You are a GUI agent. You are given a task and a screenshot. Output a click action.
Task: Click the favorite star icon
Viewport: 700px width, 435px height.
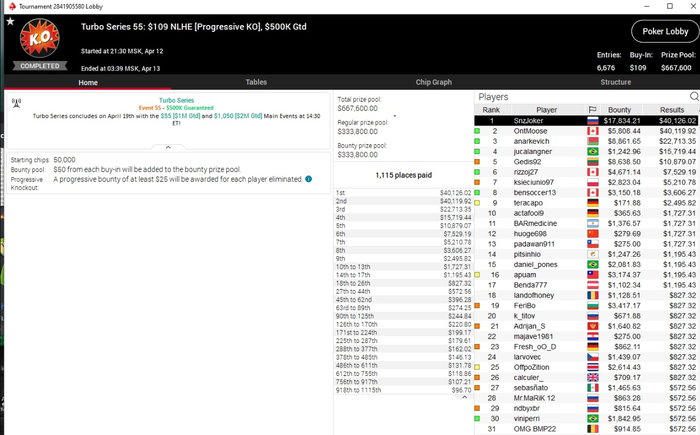click(x=10, y=21)
